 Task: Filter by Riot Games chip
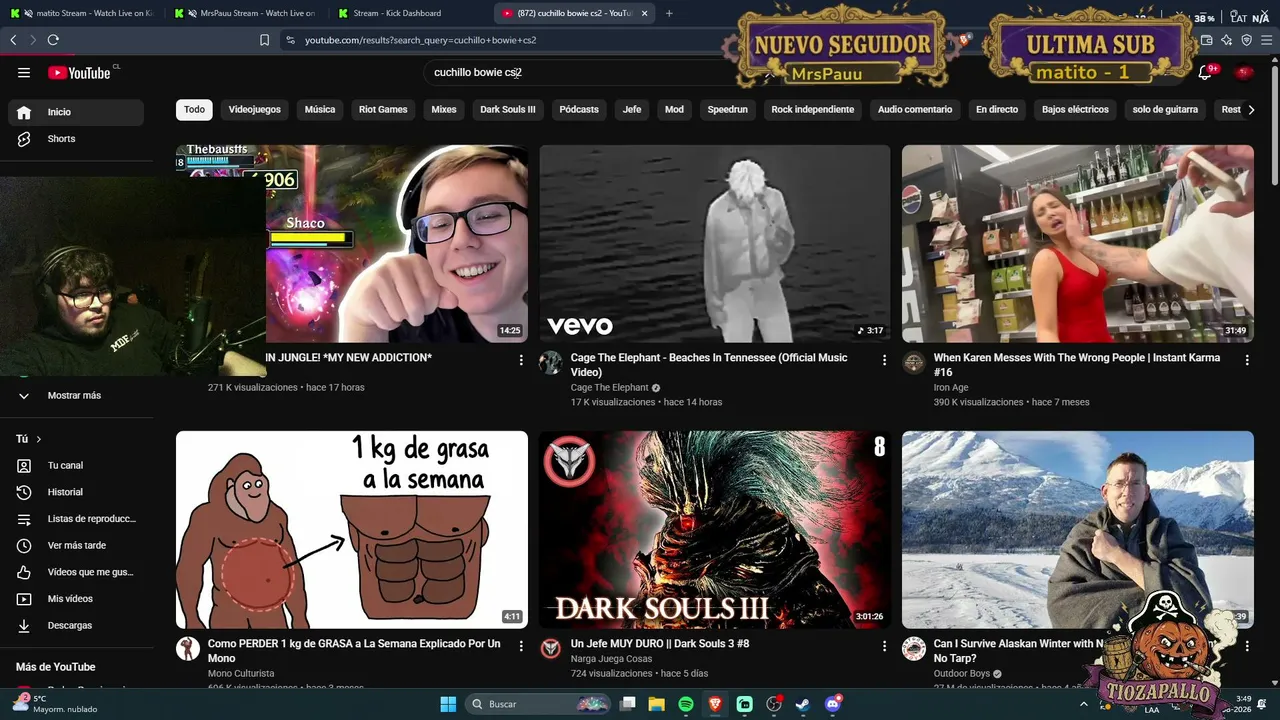[x=383, y=109]
